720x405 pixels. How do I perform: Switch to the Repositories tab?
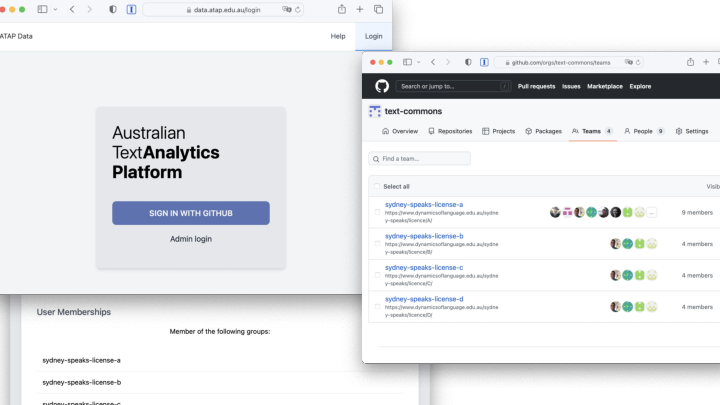(450, 131)
